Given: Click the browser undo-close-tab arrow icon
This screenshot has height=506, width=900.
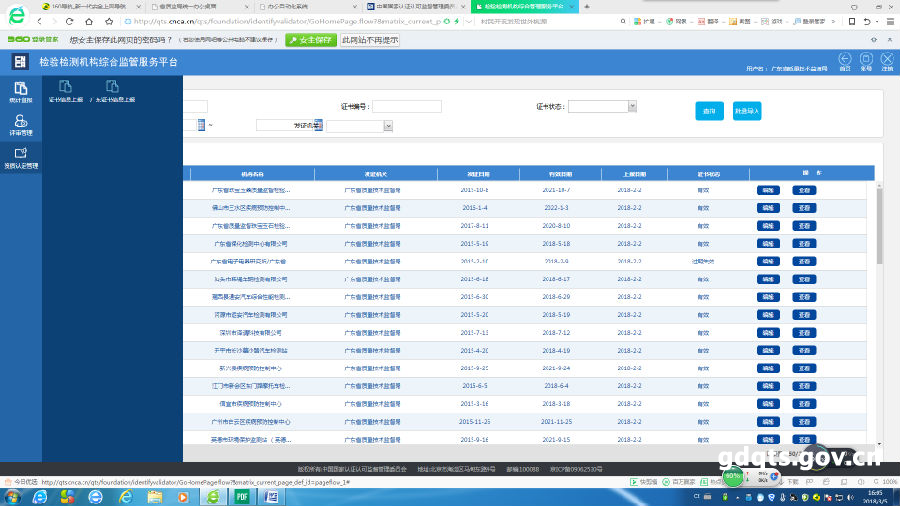Looking at the screenshot, I should tap(867, 21).
